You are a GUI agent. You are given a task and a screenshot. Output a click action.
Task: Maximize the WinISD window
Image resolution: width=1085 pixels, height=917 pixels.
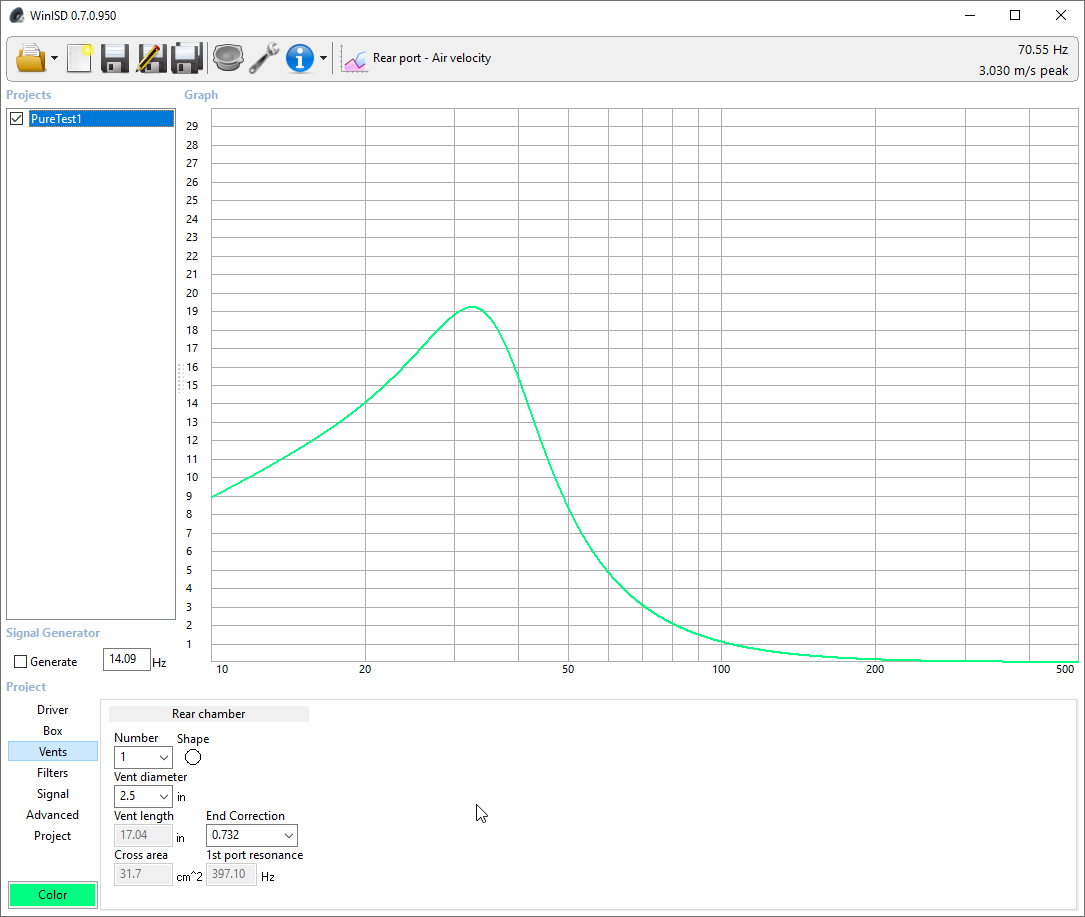(x=1015, y=15)
